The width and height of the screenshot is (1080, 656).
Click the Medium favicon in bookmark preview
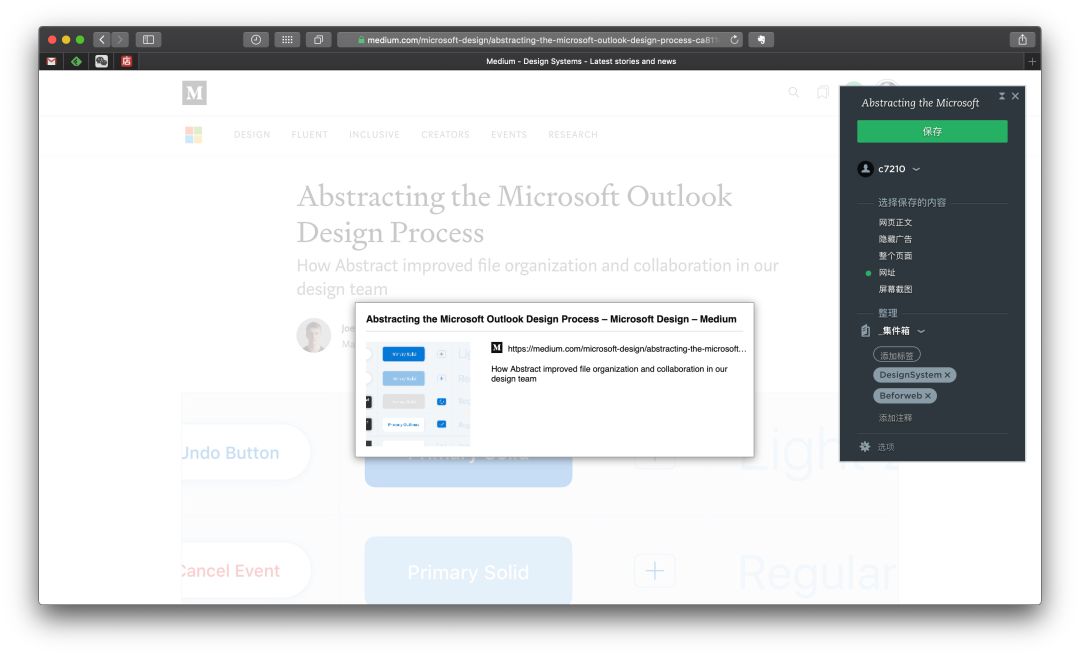497,348
